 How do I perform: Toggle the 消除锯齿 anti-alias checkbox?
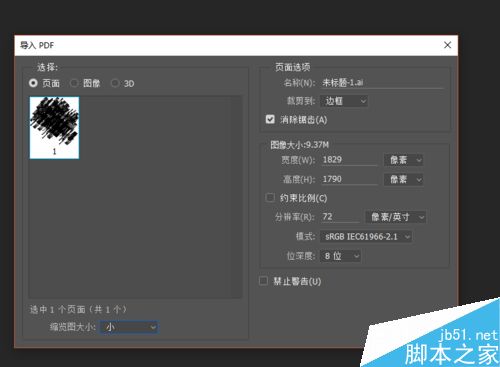270,119
